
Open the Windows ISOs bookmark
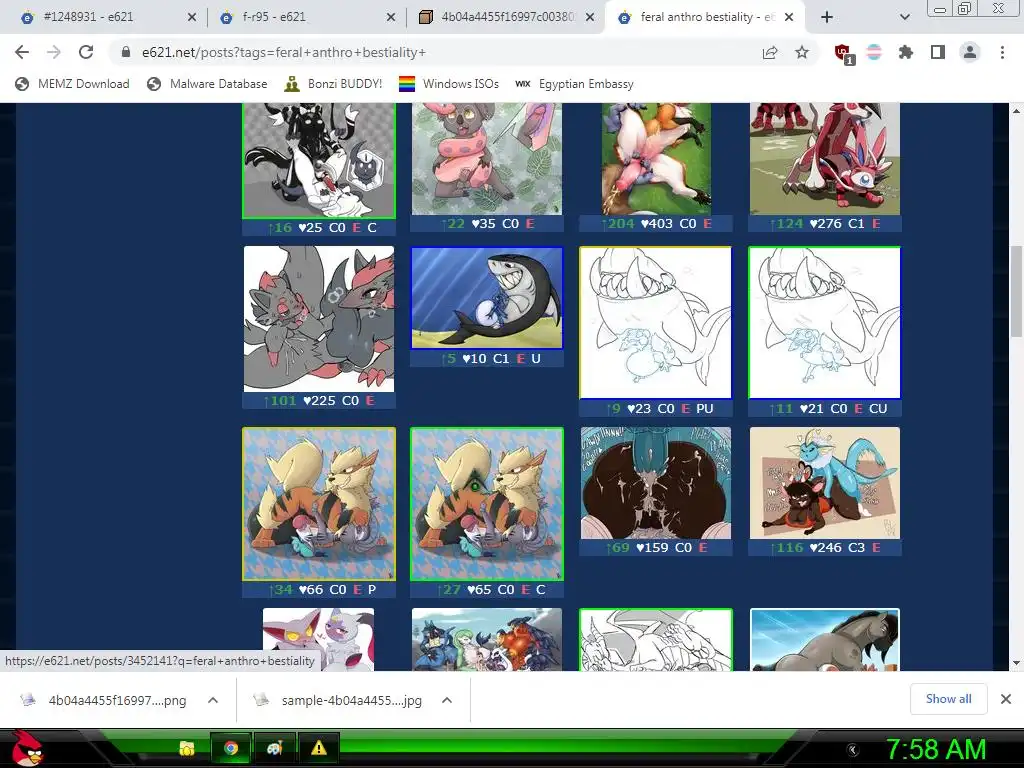pyautogui.click(x=449, y=84)
